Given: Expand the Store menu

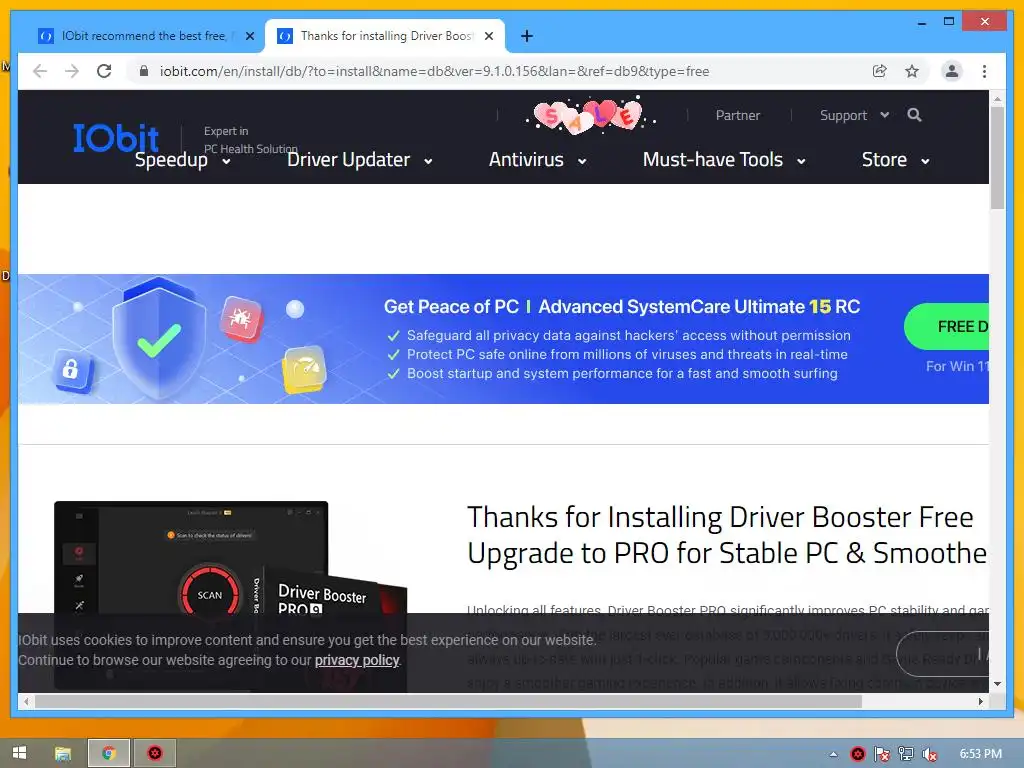Looking at the screenshot, I should click(895, 160).
